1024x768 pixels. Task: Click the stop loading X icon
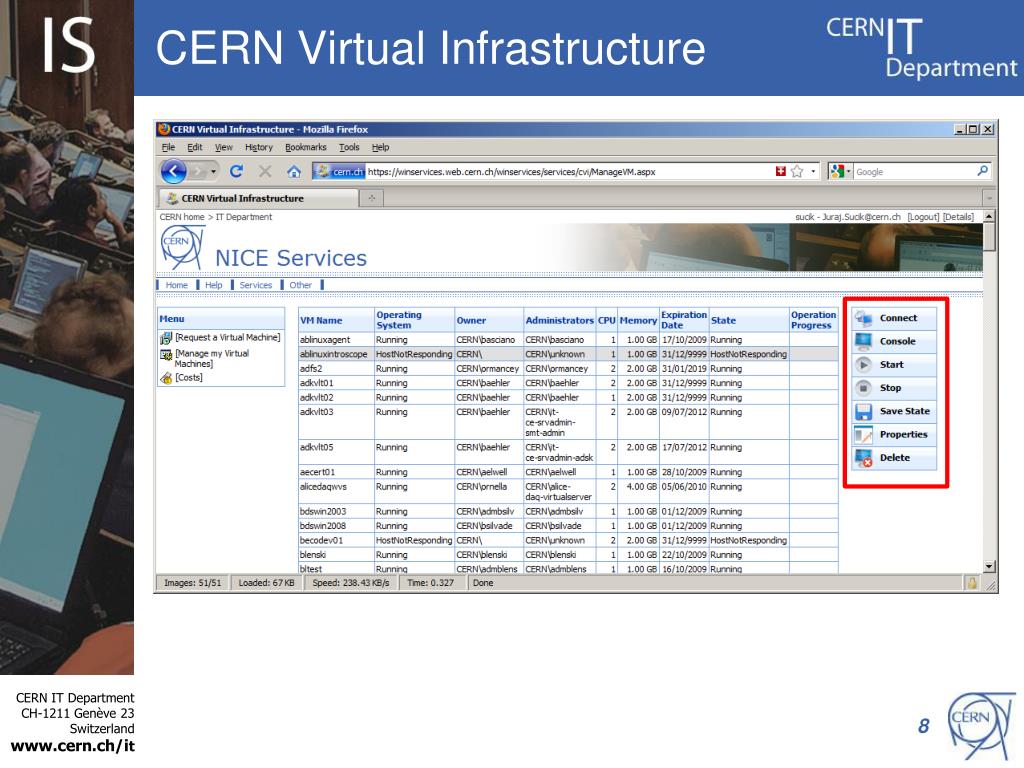pos(264,171)
